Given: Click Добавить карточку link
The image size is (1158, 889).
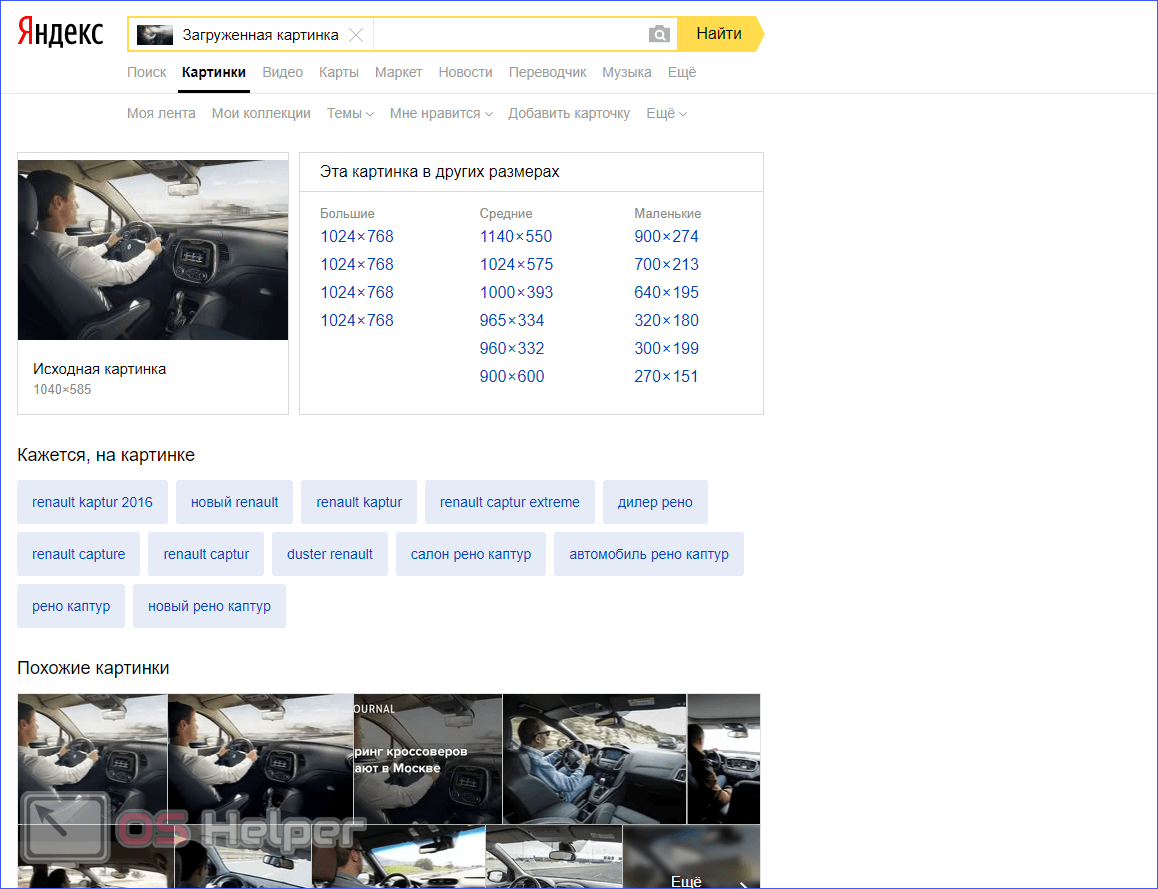Looking at the screenshot, I should [569, 114].
